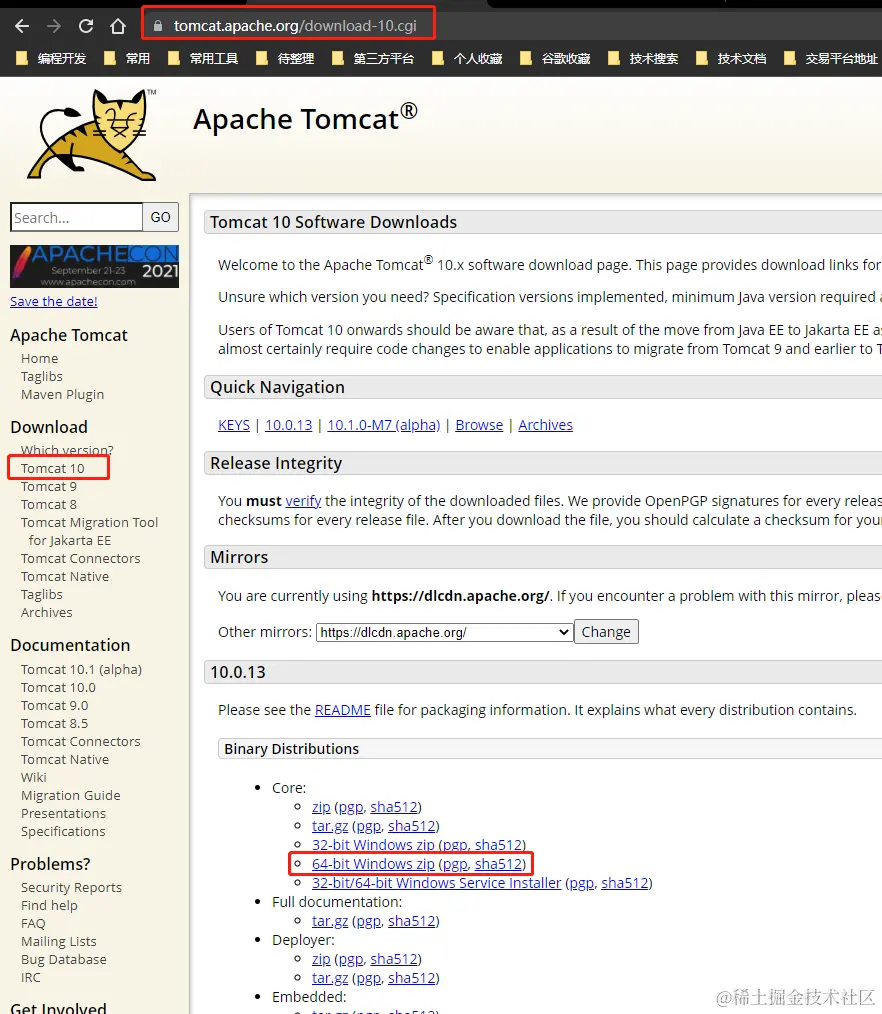
Task: Open the 谷歌收藏 bookmark folder
Action: (555, 59)
